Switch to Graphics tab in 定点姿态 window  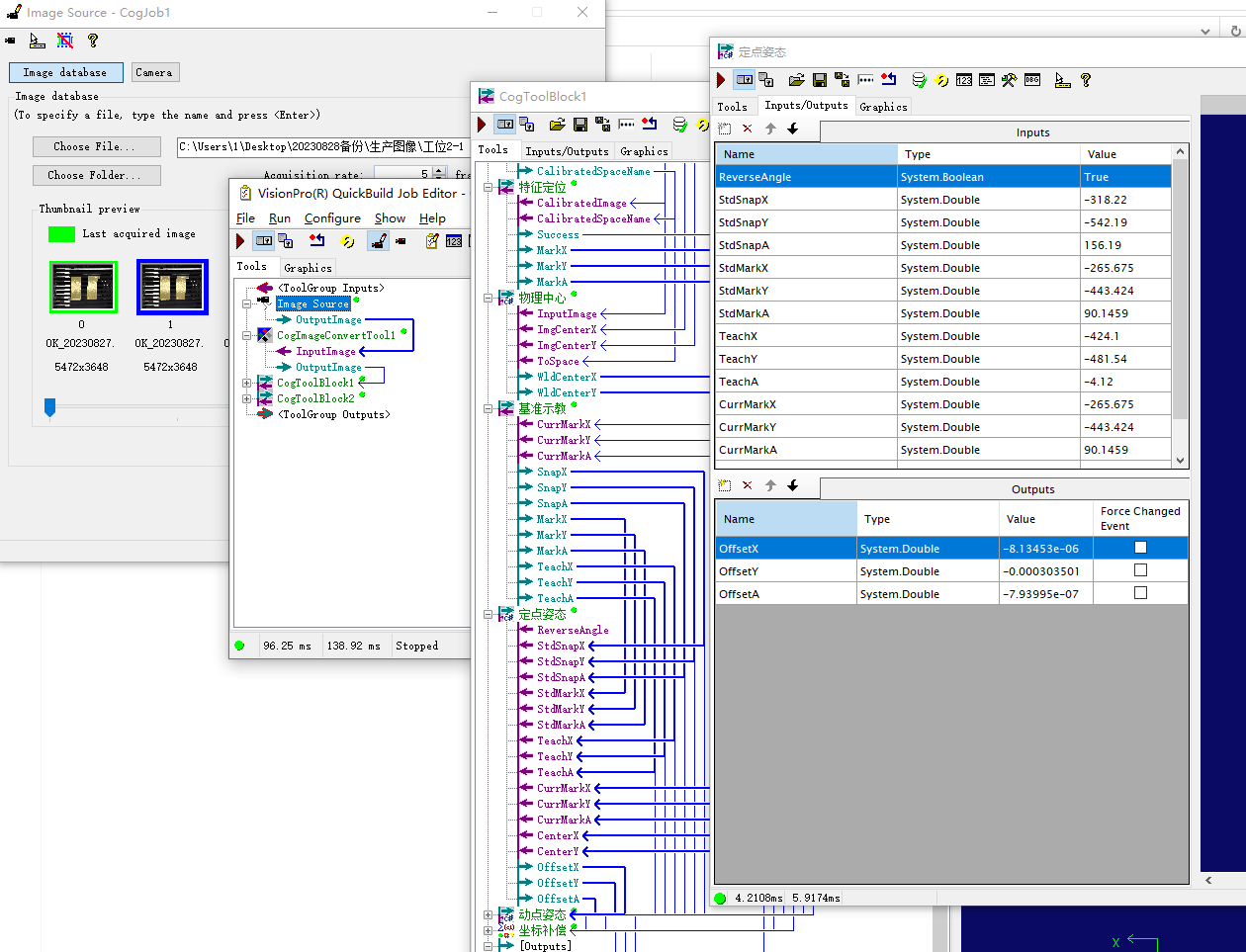click(883, 107)
